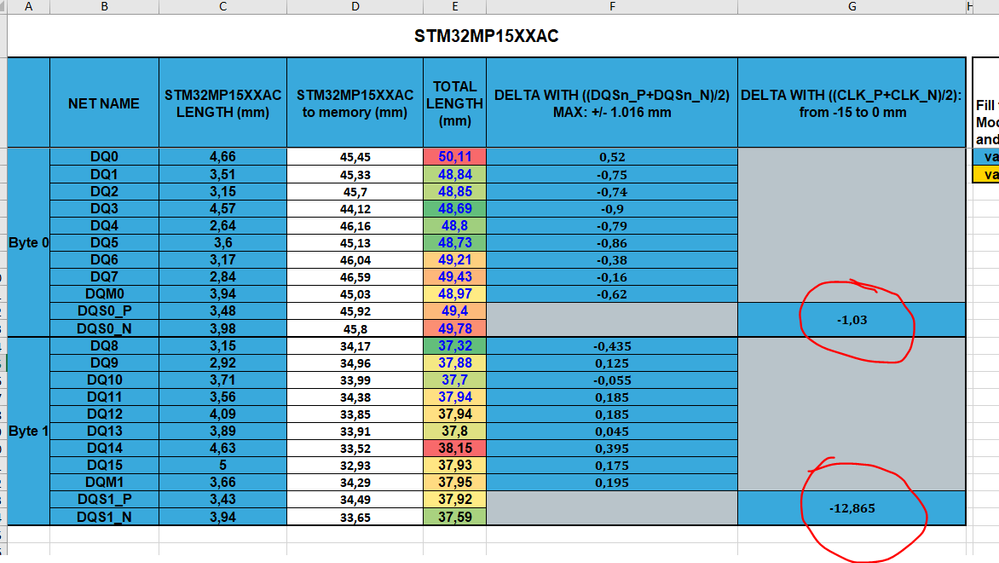Select the DQ11 length 3,56 cell
The width and height of the screenshot is (999, 563).
(x=222, y=397)
